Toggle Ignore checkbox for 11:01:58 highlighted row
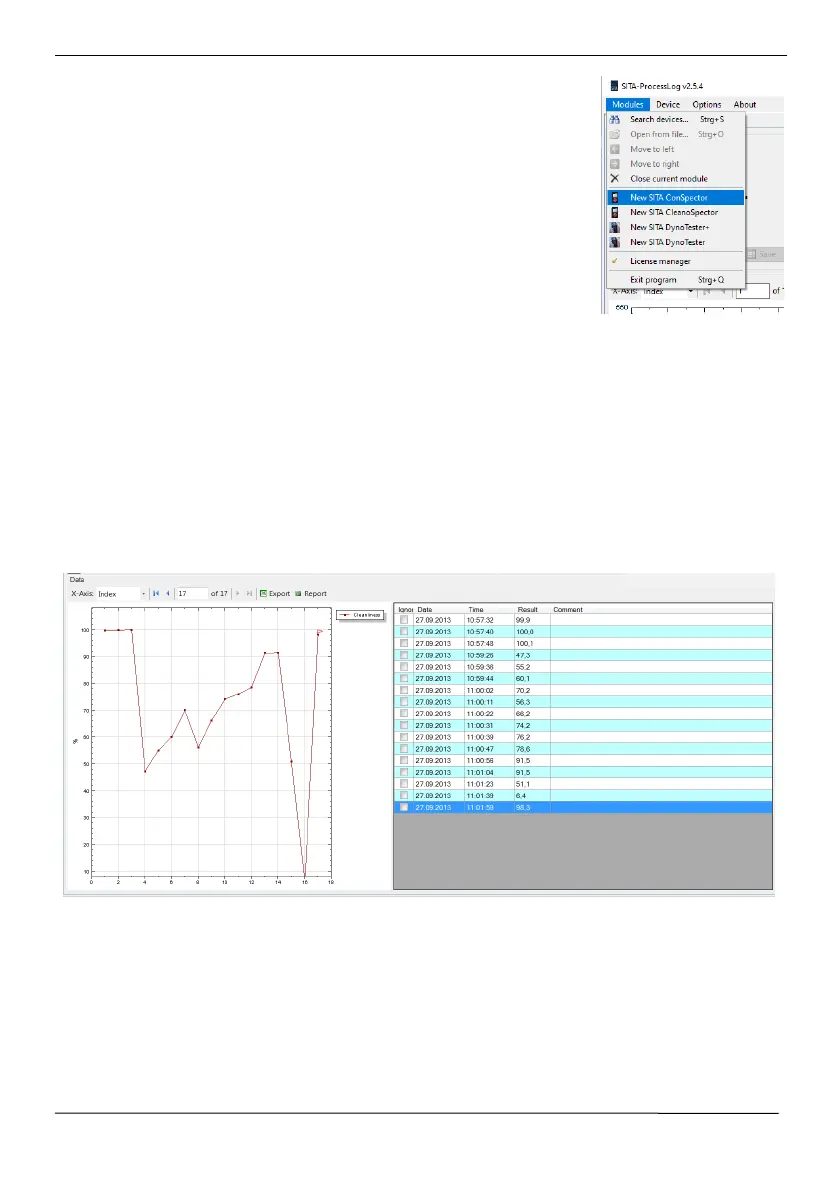839x1191 pixels. pyautogui.click(x=404, y=807)
